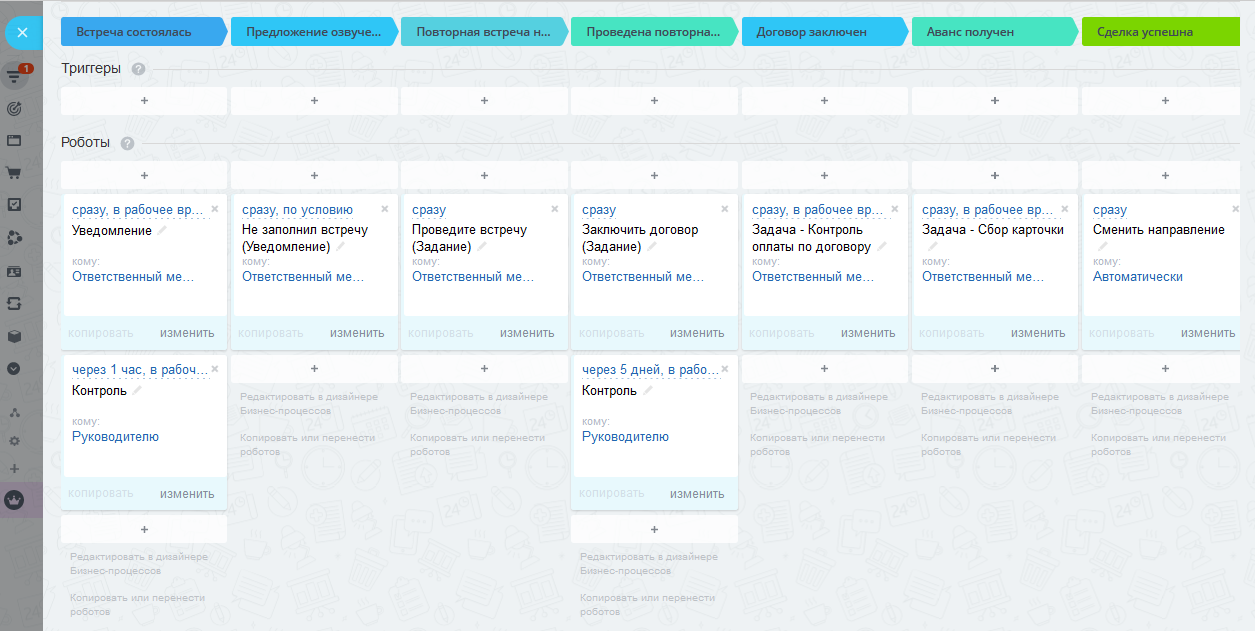The width and height of the screenshot is (1255, 631).
Task: Open the shopping cart icon in sidebar
Action: 14,172
